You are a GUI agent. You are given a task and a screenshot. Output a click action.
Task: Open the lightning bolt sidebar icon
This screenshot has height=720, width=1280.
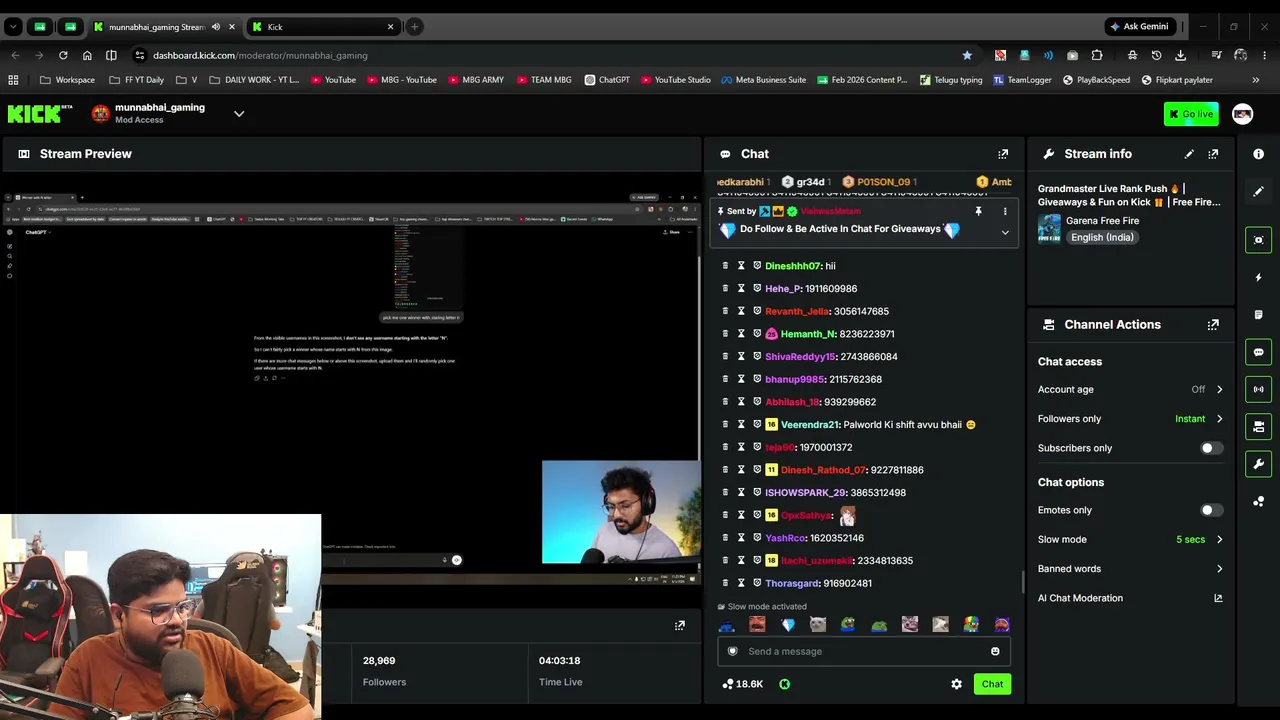1259,277
